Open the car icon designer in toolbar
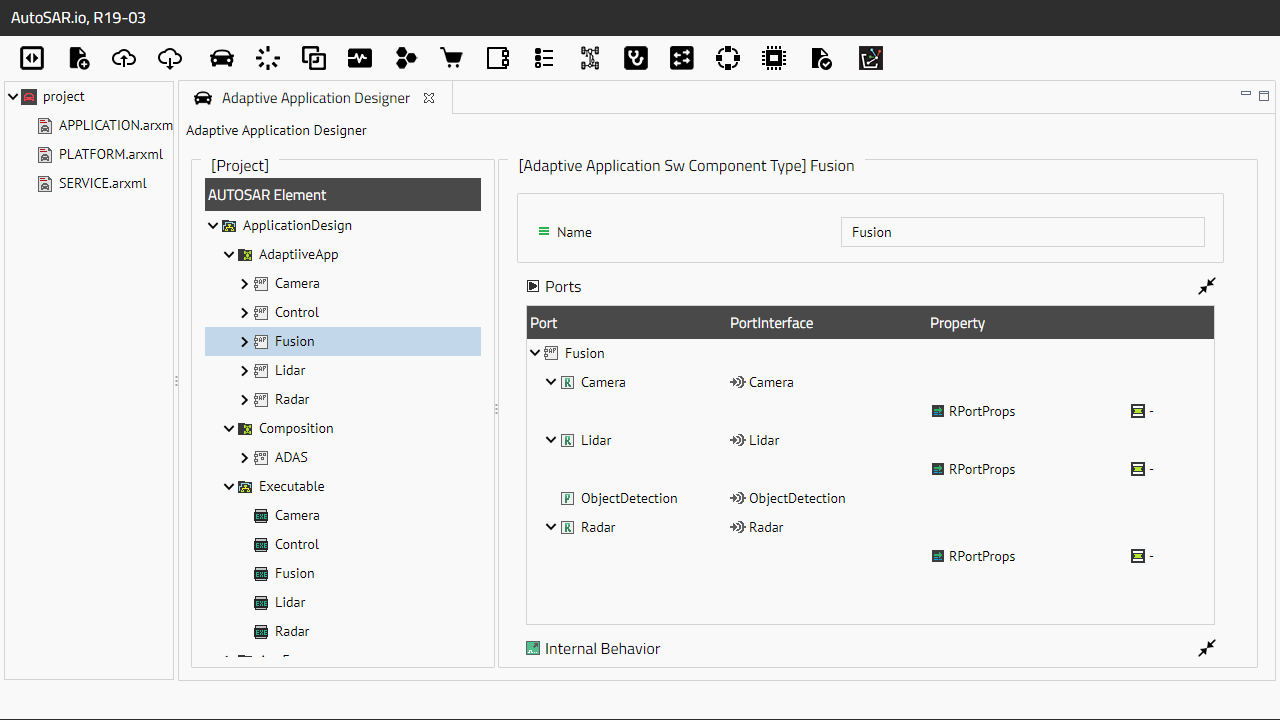Image resolution: width=1280 pixels, height=720 pixels. click(222, 58)
